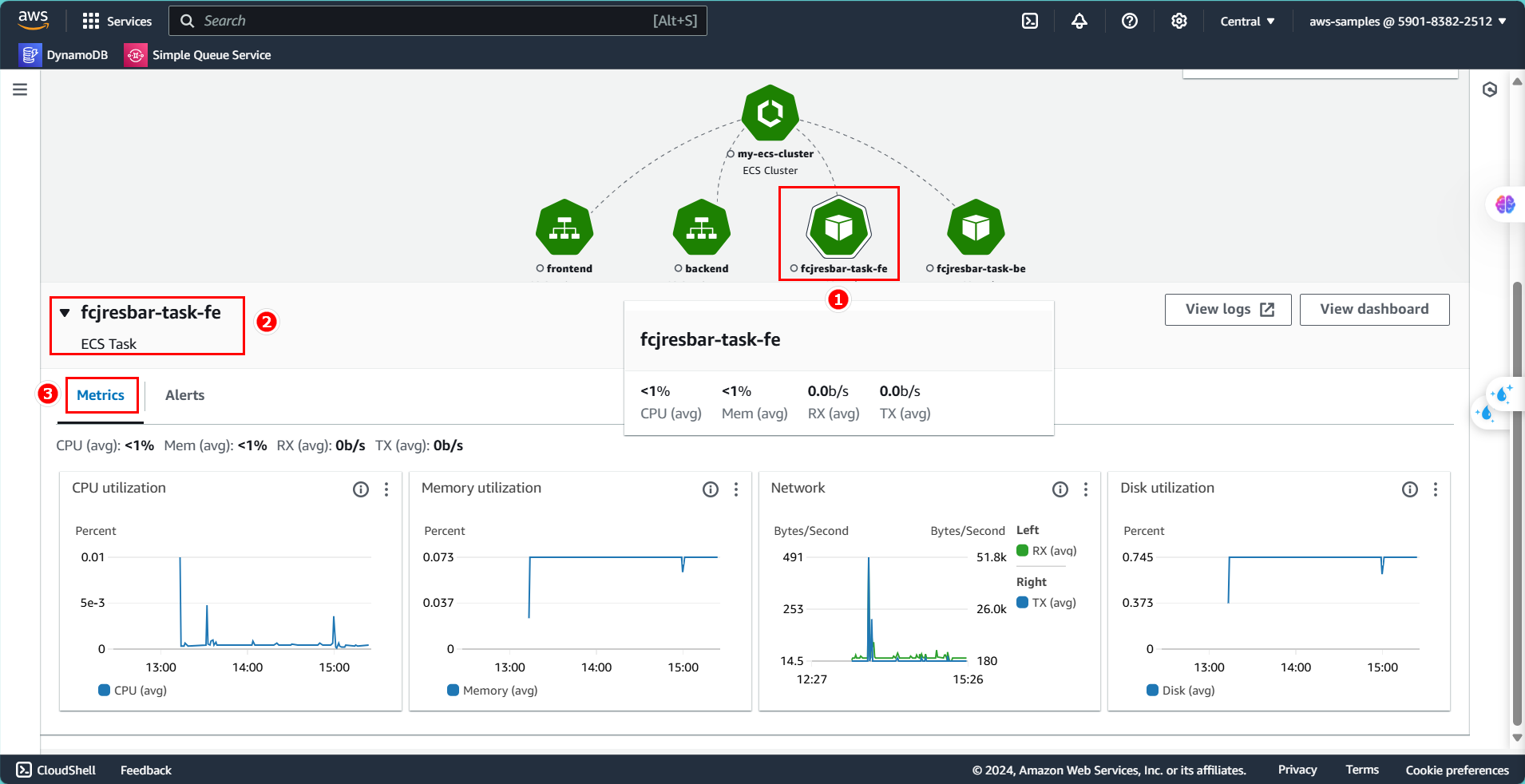Click the my-ecs-cluster label text
This screenshot has height=784, width=1525.
775,153
